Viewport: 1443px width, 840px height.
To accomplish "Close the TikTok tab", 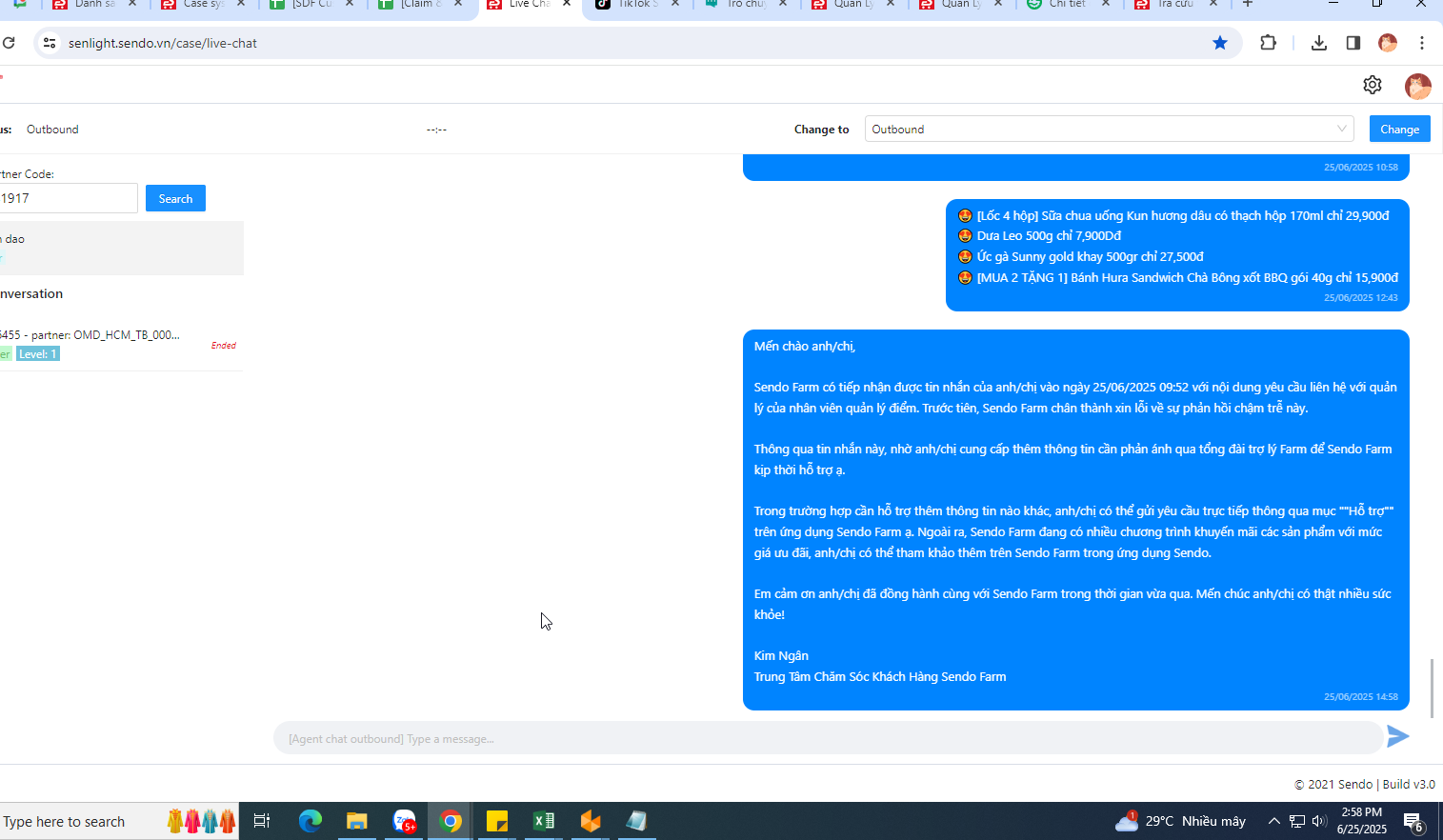I will (x=675, y=4).
